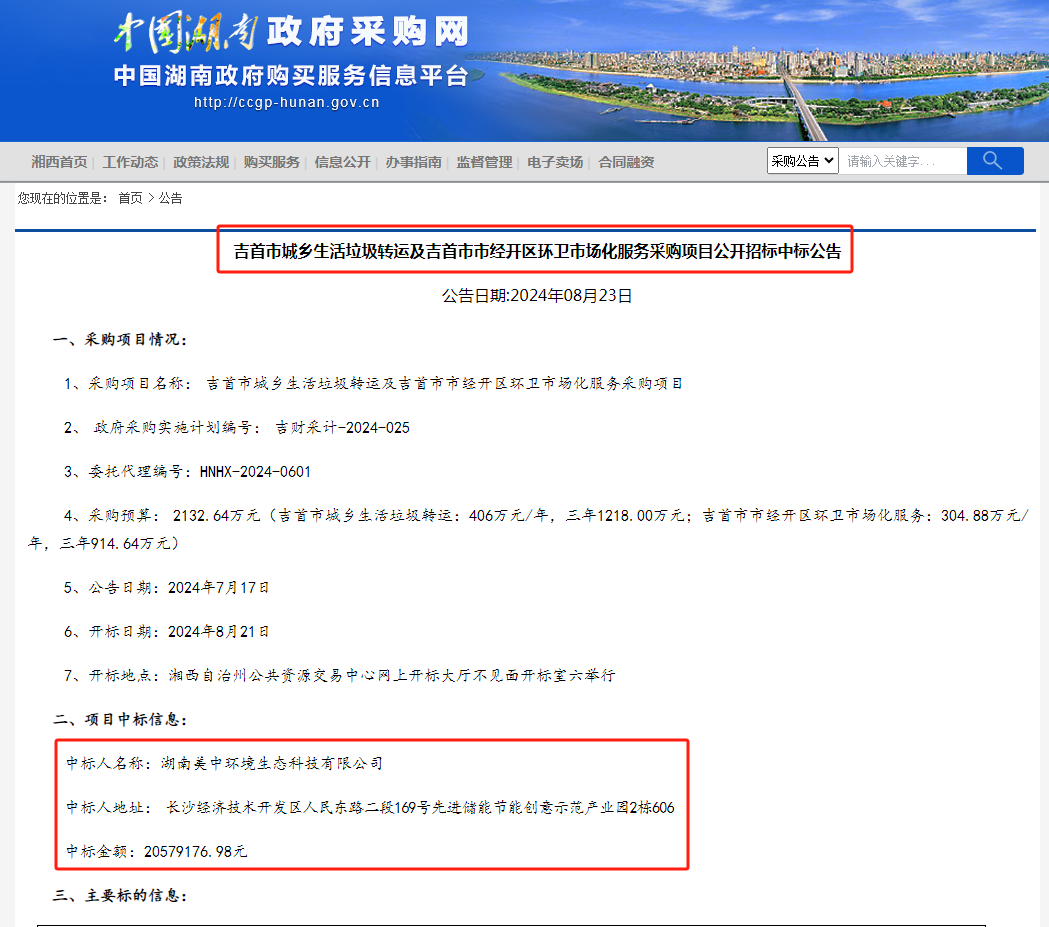This screenshot has height=927, width=1049.
Task: Open the 监督管理 section
Action: pos(483,161)
